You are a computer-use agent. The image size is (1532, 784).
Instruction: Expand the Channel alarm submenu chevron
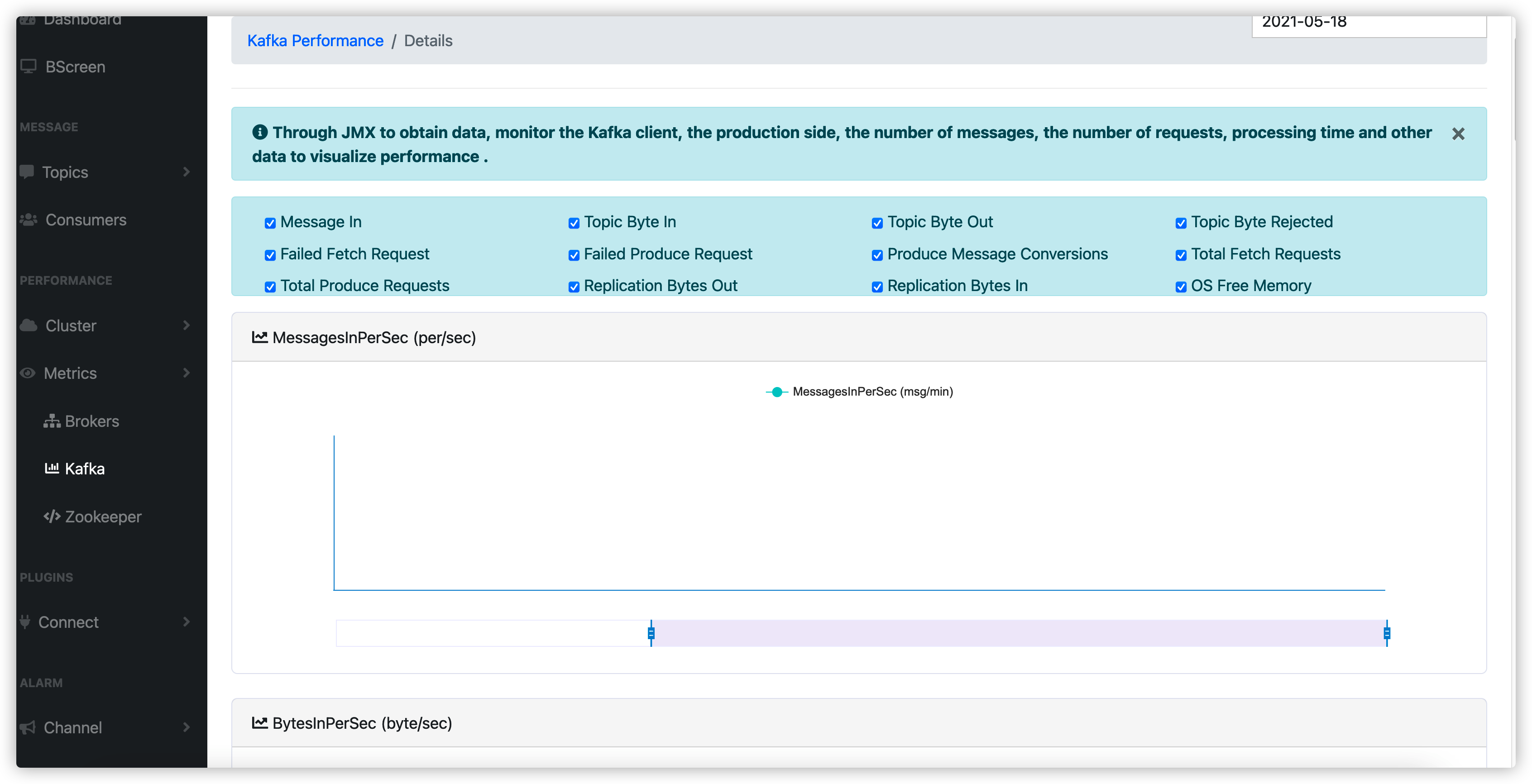[186, 727]
